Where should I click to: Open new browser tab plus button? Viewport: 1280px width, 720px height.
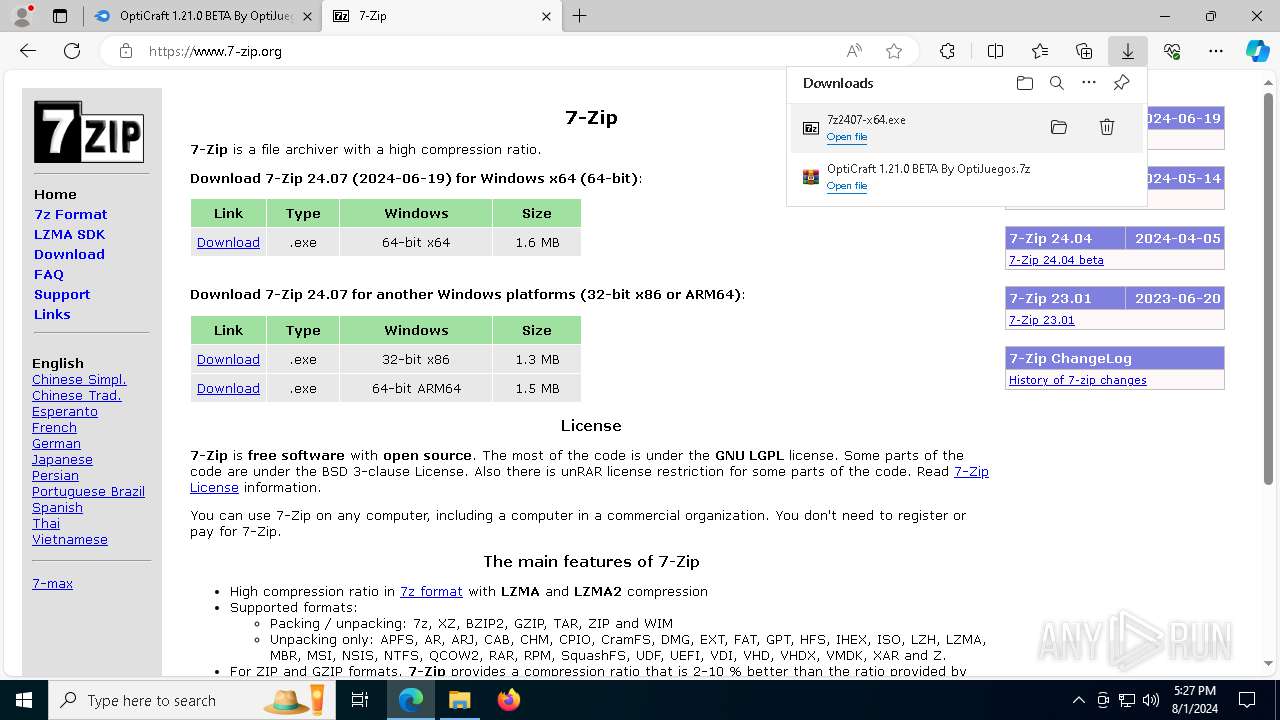click(580, 16)
